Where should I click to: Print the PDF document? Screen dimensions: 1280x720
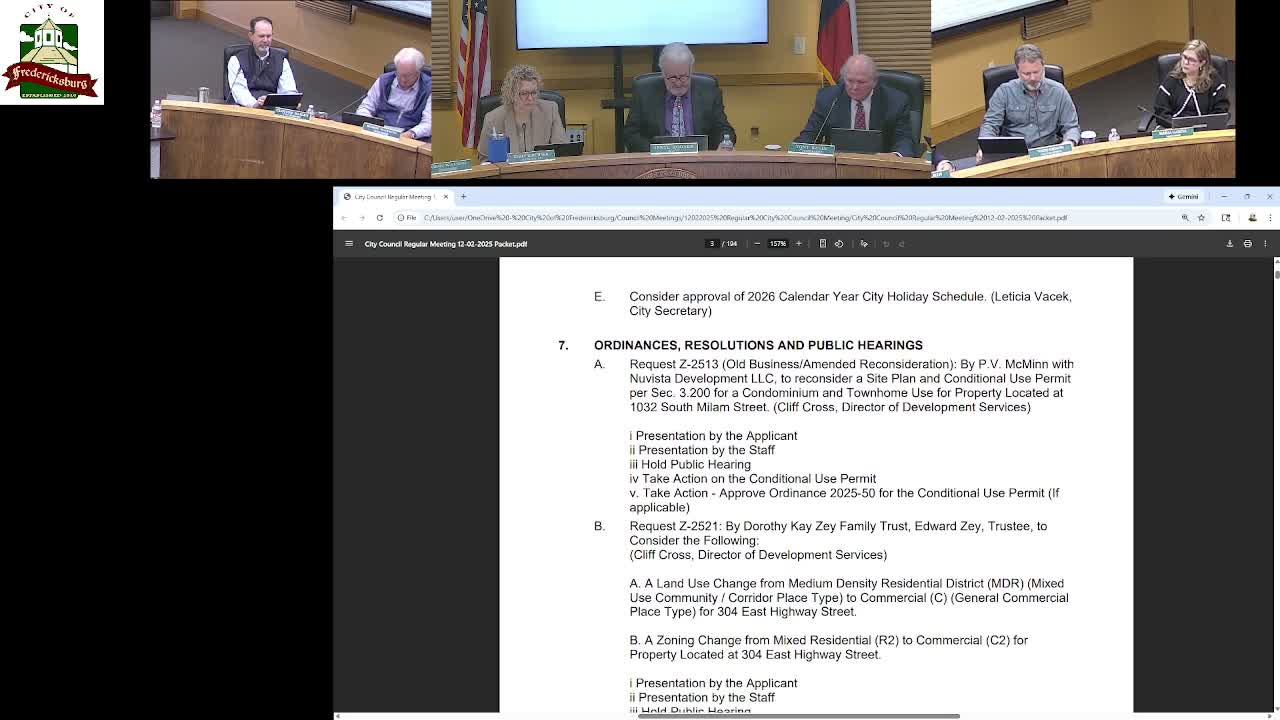[x=1247, y=244]
